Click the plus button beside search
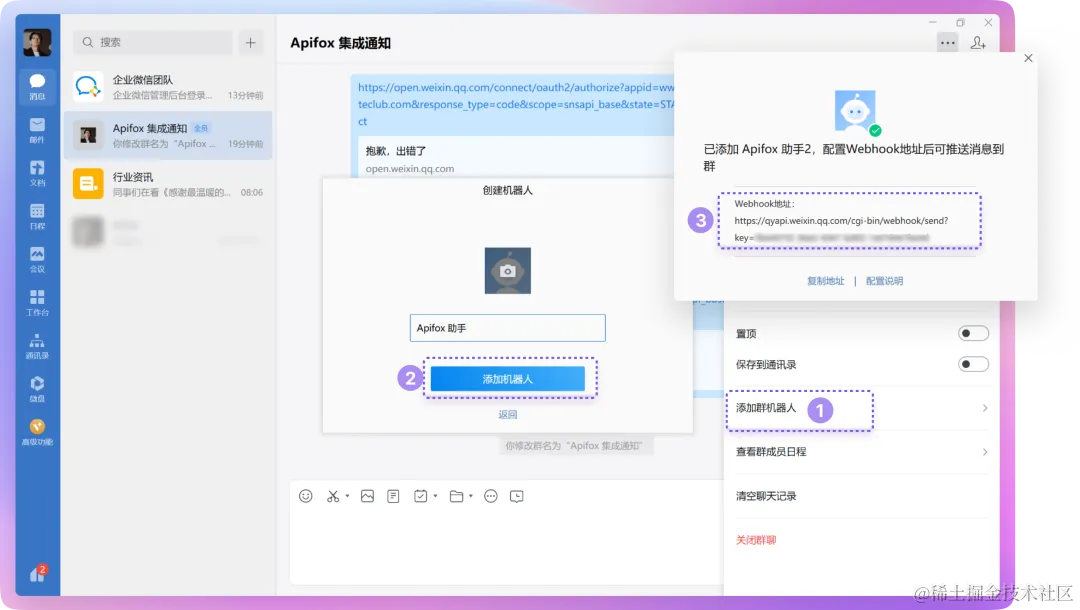 pos(251,42)
